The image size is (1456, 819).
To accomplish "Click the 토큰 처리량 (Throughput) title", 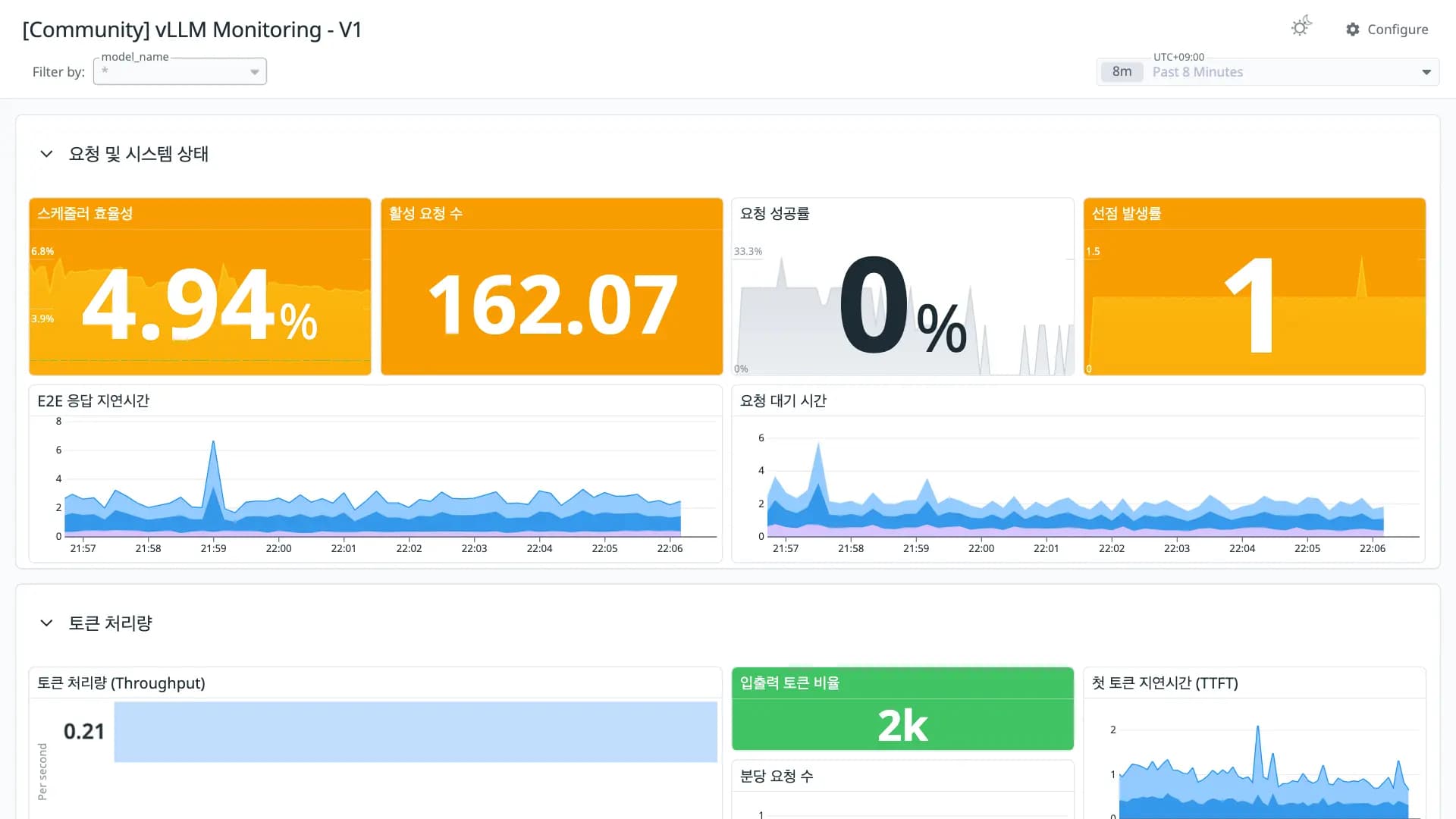I will click(121, 683).
